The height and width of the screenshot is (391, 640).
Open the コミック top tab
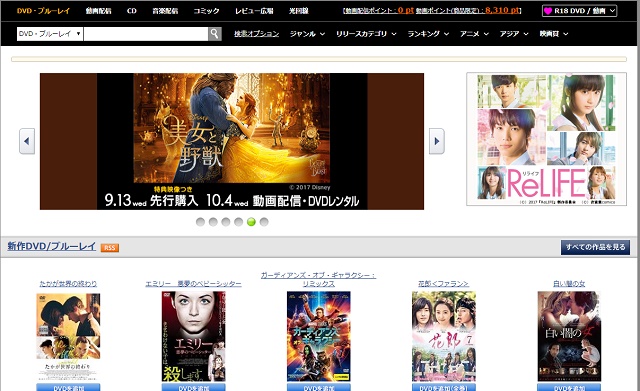tap(206, 11)
